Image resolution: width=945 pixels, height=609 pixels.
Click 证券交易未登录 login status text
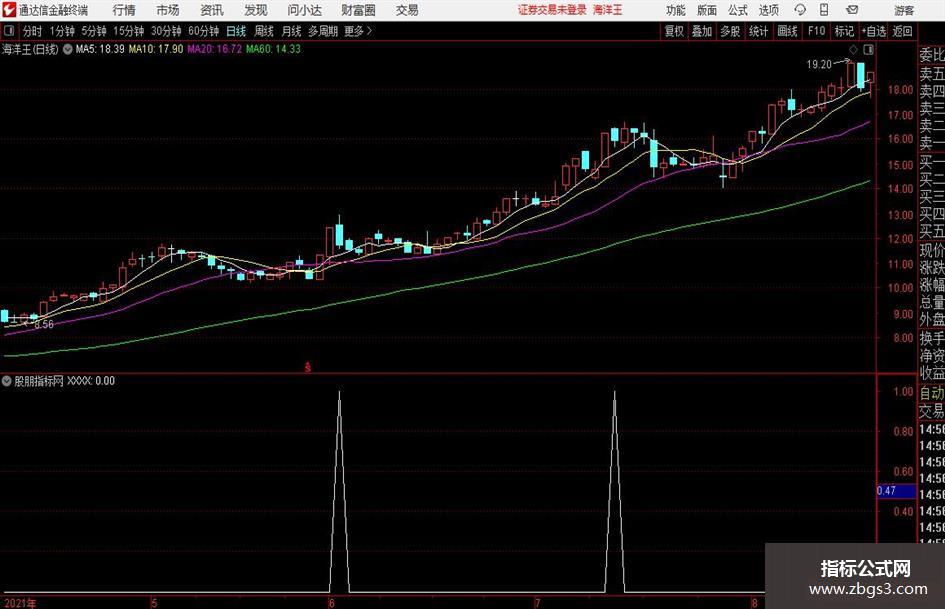point(552,10)
